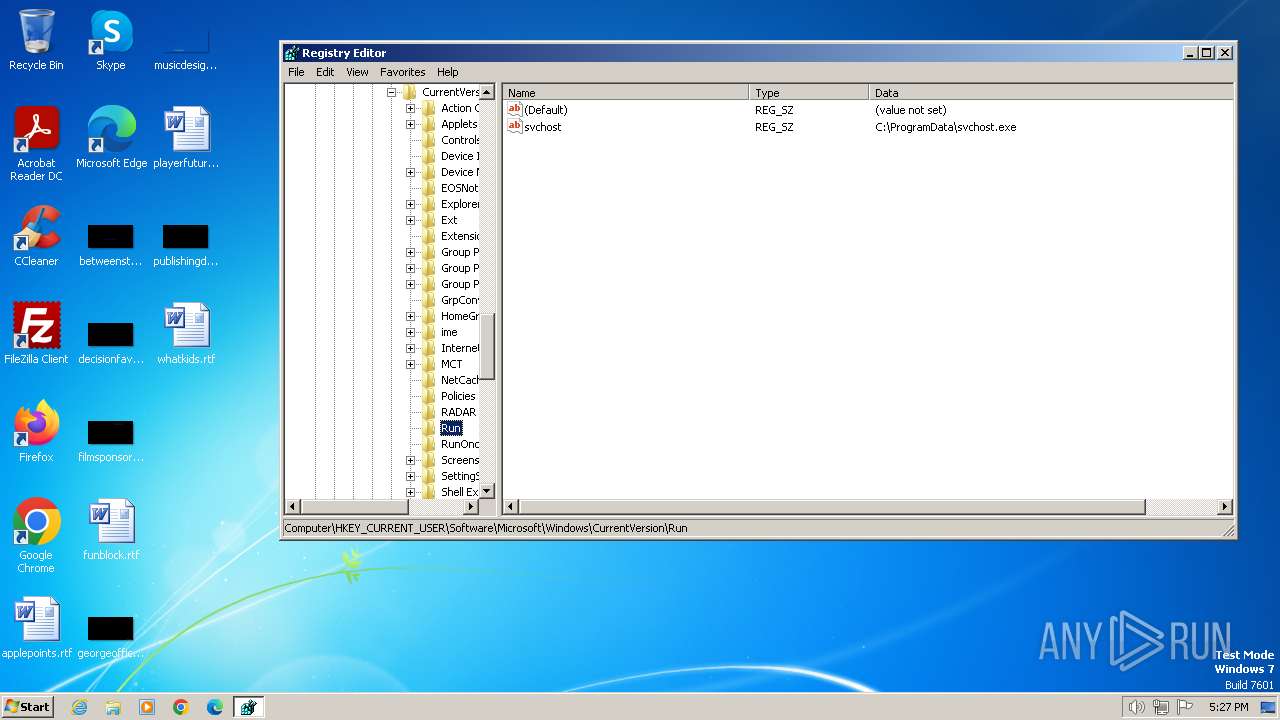Open the File menu
1280x720 pixels.
(x=296, y=72)
